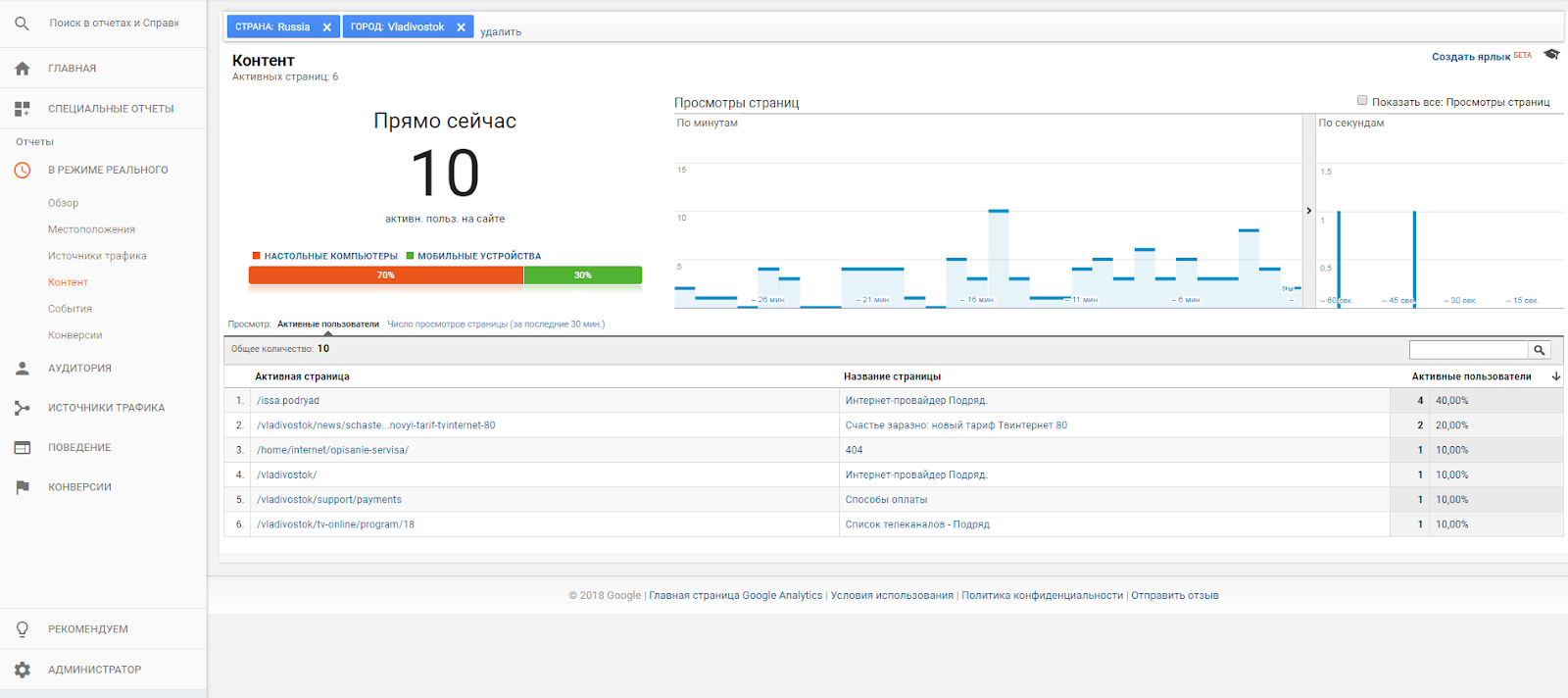Screen dimensions: 1568x698
Task: Open the /issa.podryad active page link
Action: tap(288, 401)
